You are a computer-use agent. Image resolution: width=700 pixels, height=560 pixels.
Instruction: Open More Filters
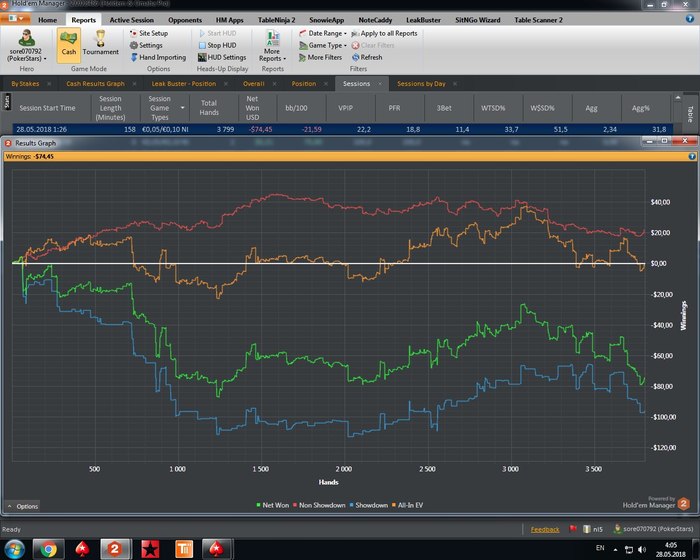coord(320,57)
